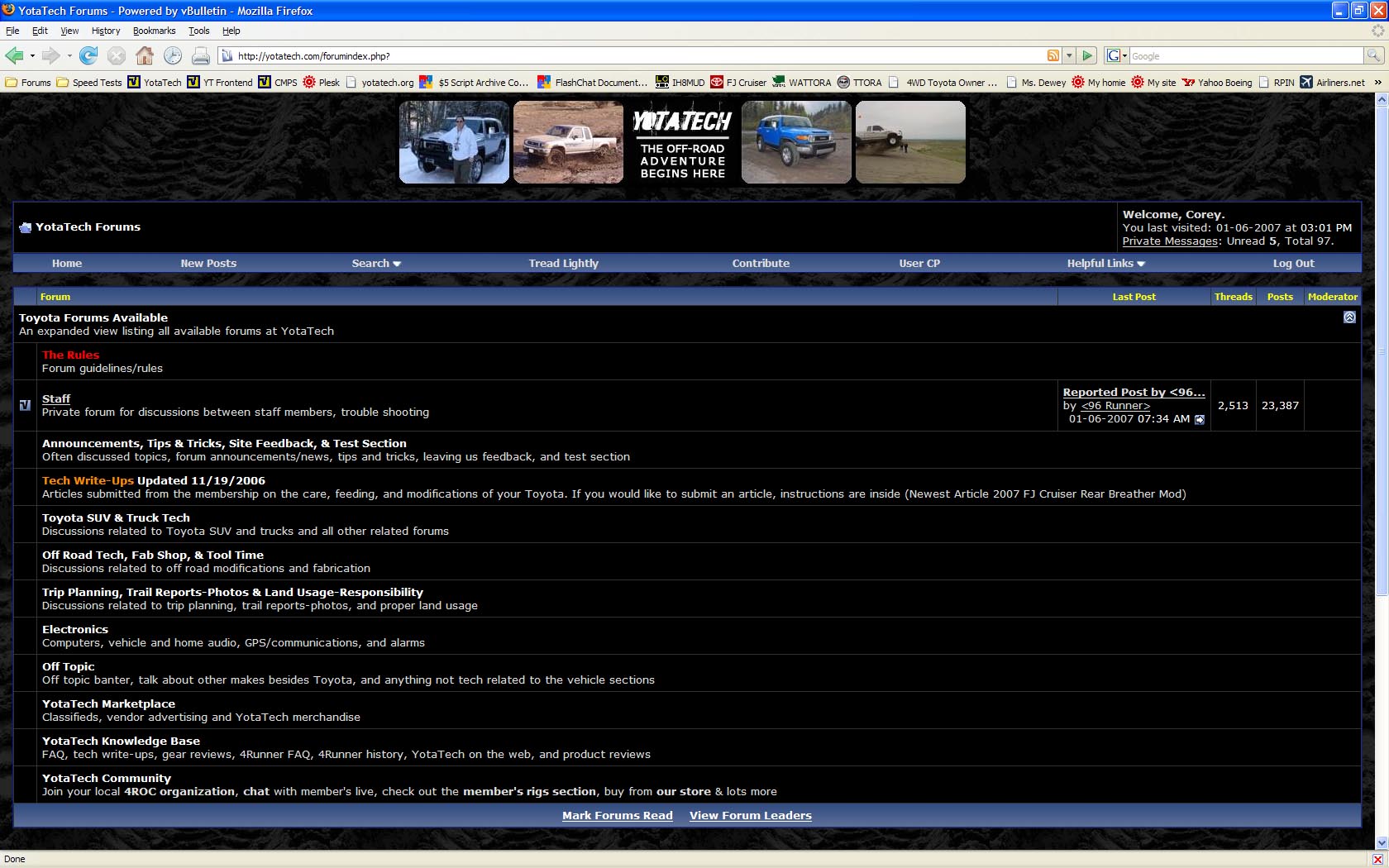Click the RSS feed icon in address bar
Screen dimensions: 1389x868
(x=1052, y=55)
